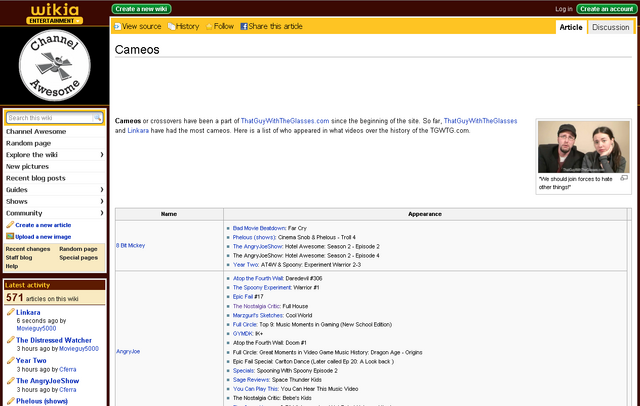Enlarge the image via caption magnify icon

pyautogui.click(x=624, y=178)
